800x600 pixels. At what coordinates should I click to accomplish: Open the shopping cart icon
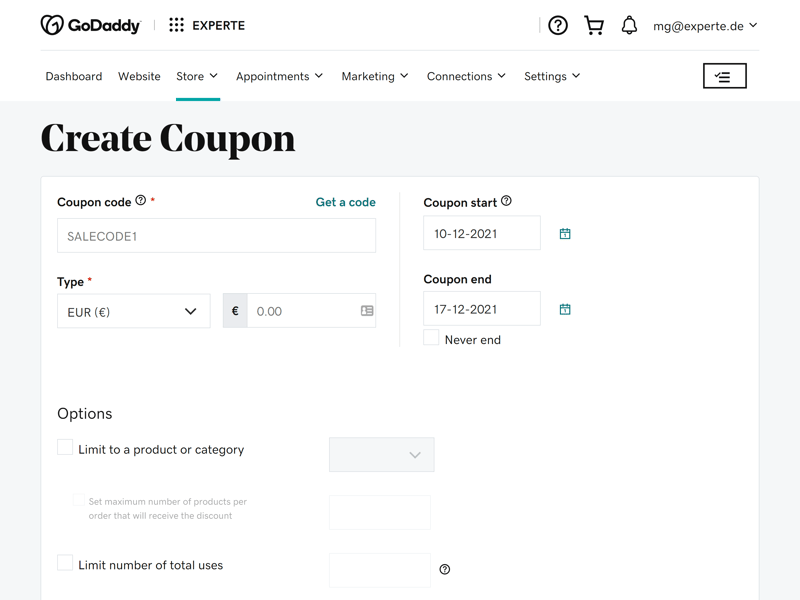point(594,26)
